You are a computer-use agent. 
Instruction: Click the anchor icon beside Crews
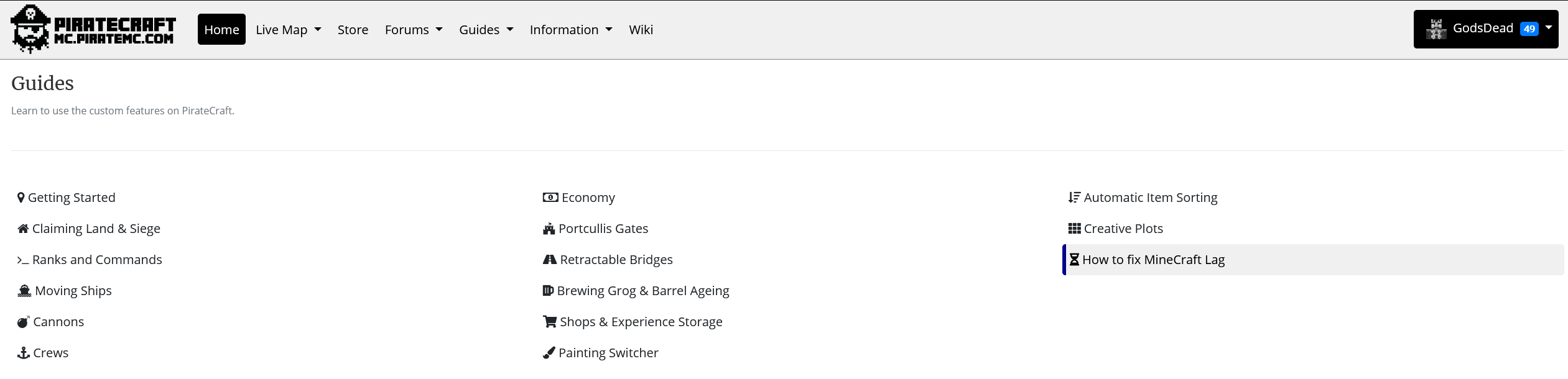tap(24, 353)
